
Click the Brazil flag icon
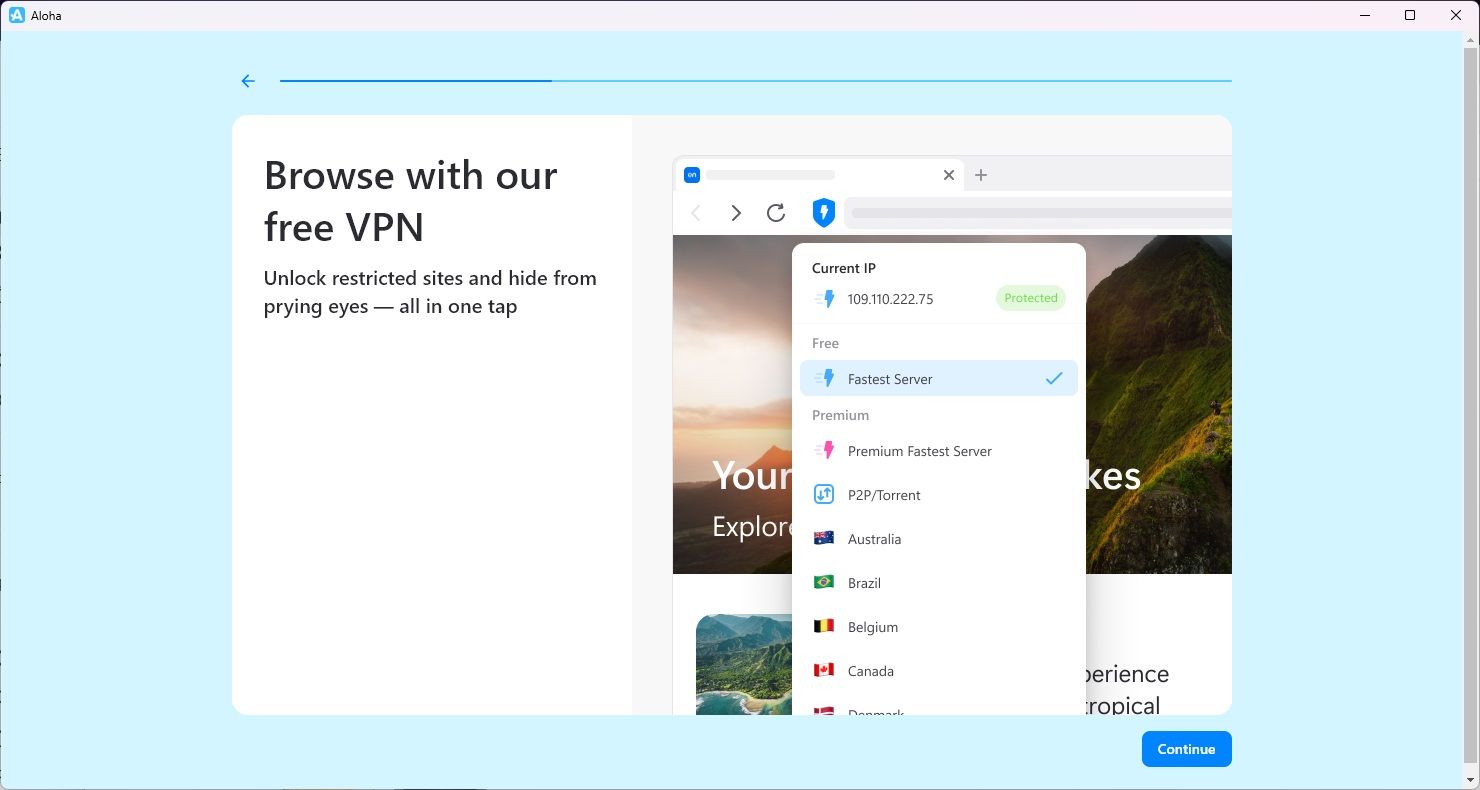pyautogui.click(x=824, y=582)
